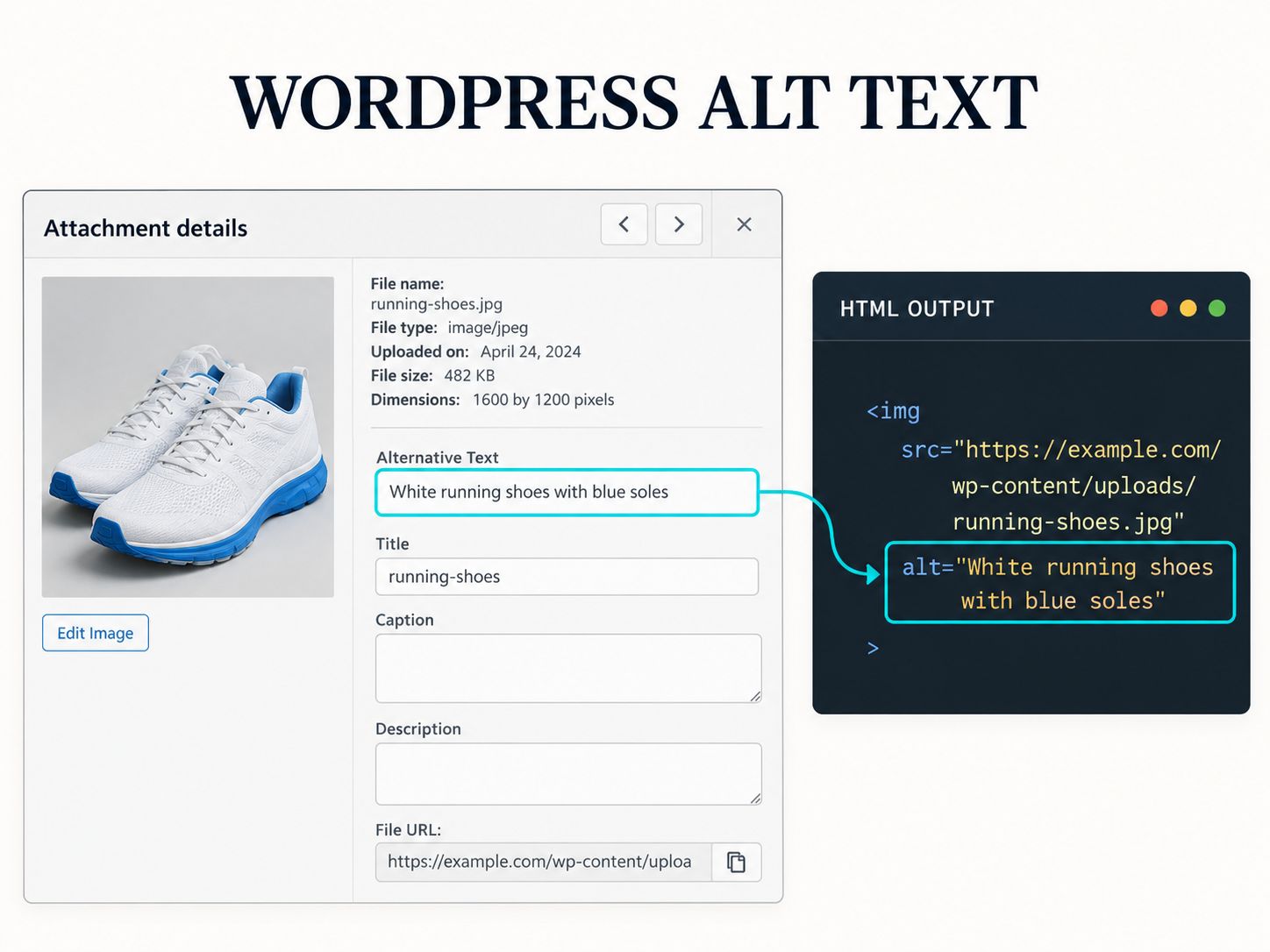Click the running-shoes.jpg" code line
The width and height of the screenshot is (1270, 952).
click(1068, 522)
